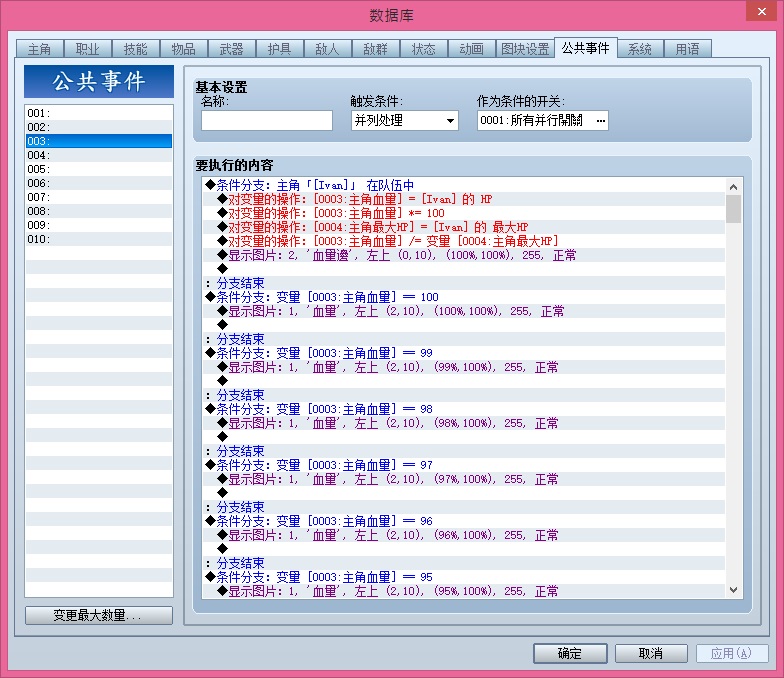This screenshot has width=784, height=678.
Task: Switch to the 主角 tab
Action: pyautogui.click(x=40, y=49)
